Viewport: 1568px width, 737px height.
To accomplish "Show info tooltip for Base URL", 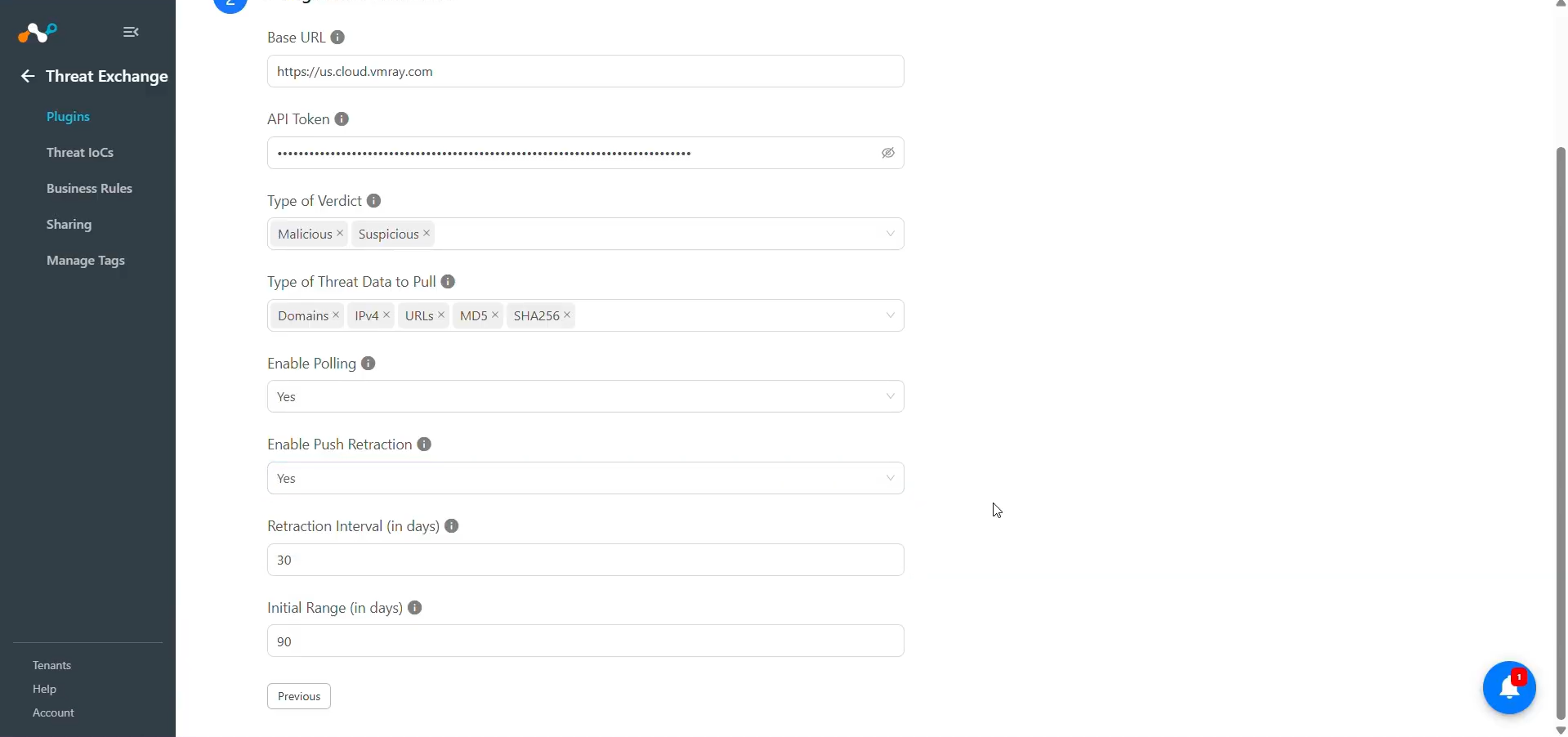I will tap(337, 38).
